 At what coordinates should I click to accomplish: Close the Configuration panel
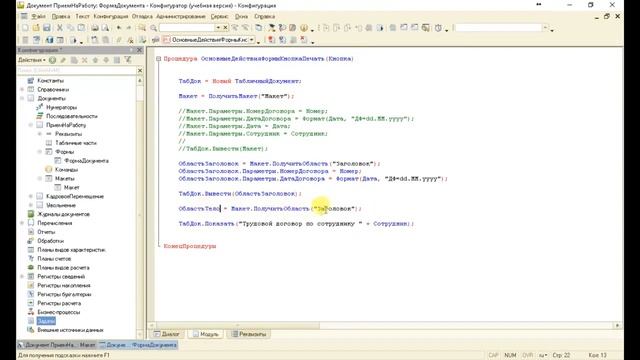(x=140, y=50)
